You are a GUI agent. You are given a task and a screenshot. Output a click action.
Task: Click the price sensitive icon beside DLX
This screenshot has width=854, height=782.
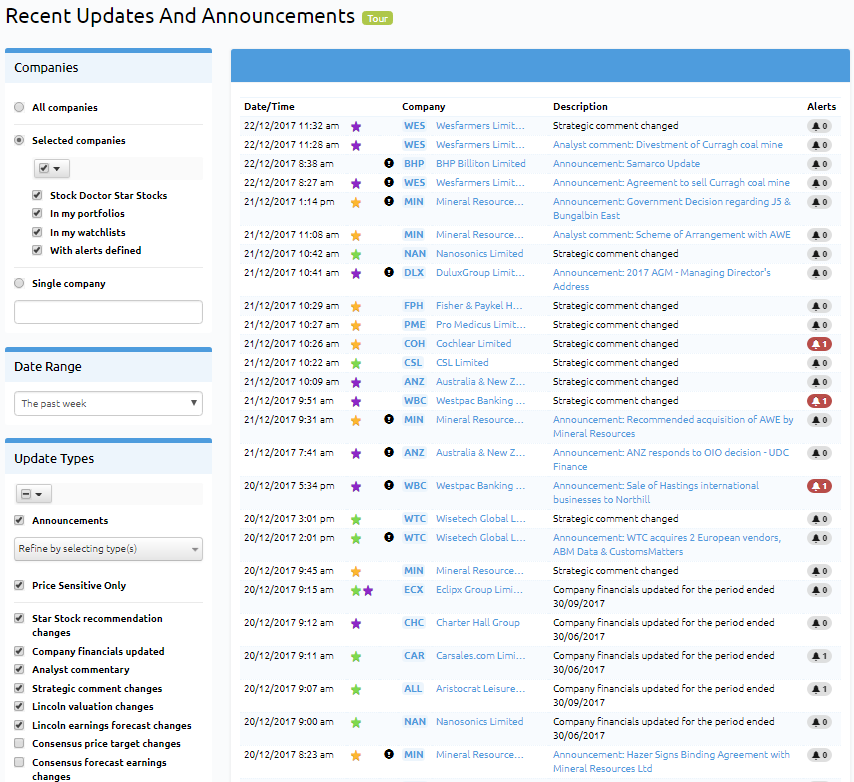pyautogui.click(x=388, y=272)
